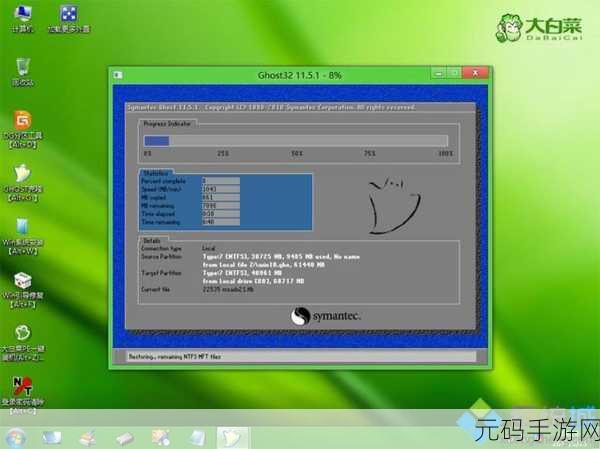Minimize the Ghost32 window

click(439, 73)
